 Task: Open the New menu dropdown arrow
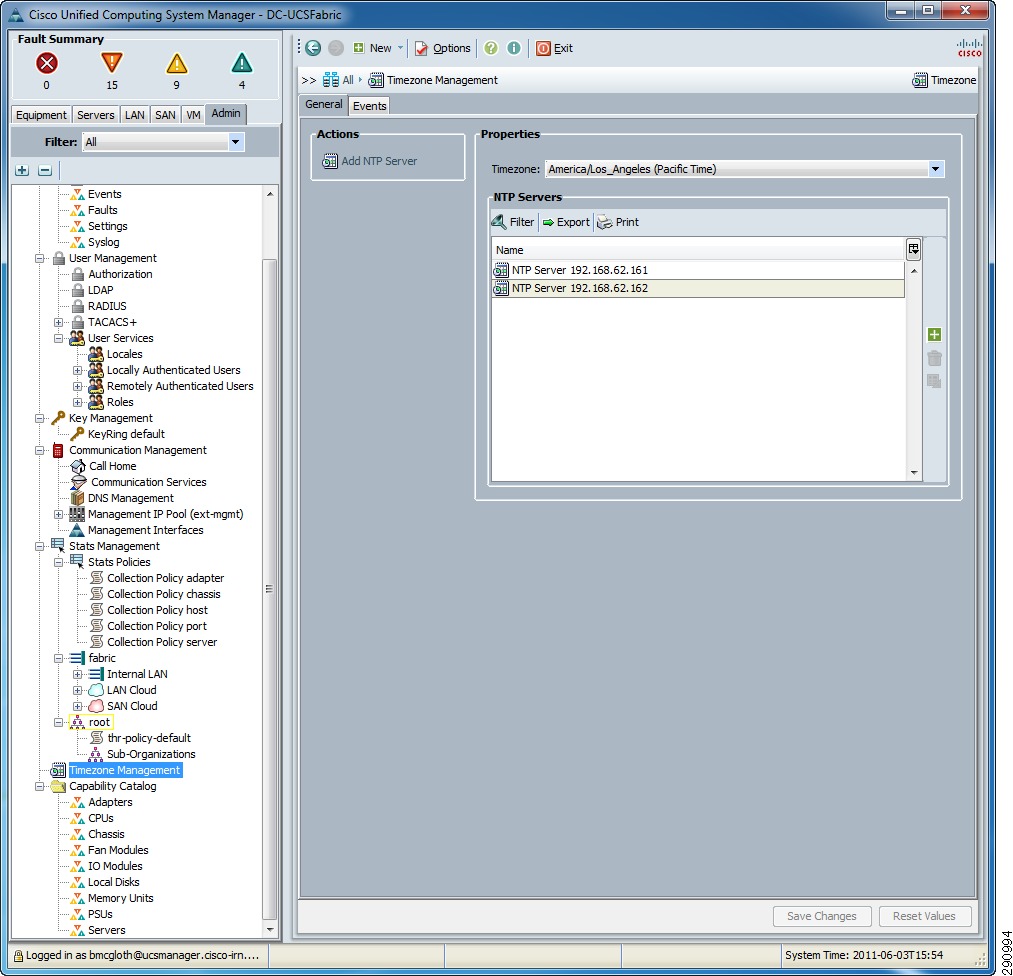pyautogui.click(x=400, y=48)
